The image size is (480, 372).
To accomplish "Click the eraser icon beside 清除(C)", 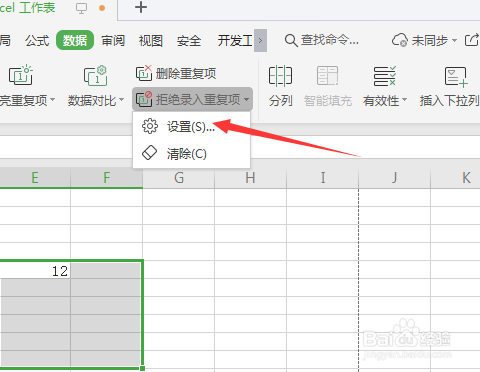I will pyautogui.click(x=149, y=153).
